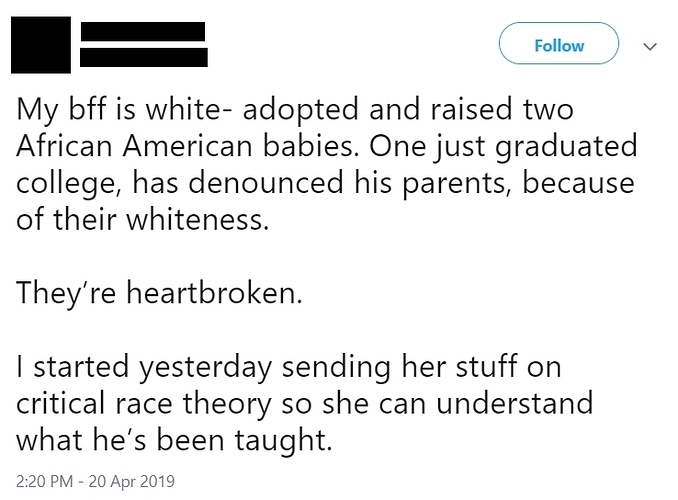The height and width of the screenshot is (500, 678).
Task: Select the redacted username handle bar
Action: point(144,57)
